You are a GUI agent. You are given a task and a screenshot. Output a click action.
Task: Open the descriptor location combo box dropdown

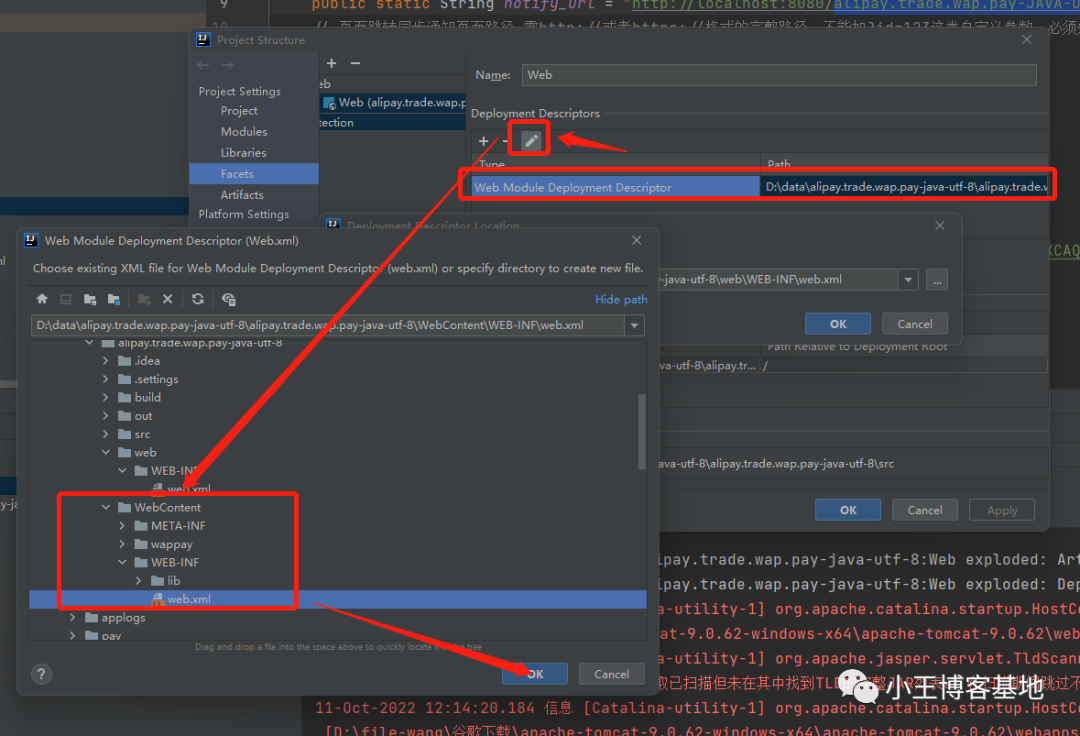tap(908, 280)
